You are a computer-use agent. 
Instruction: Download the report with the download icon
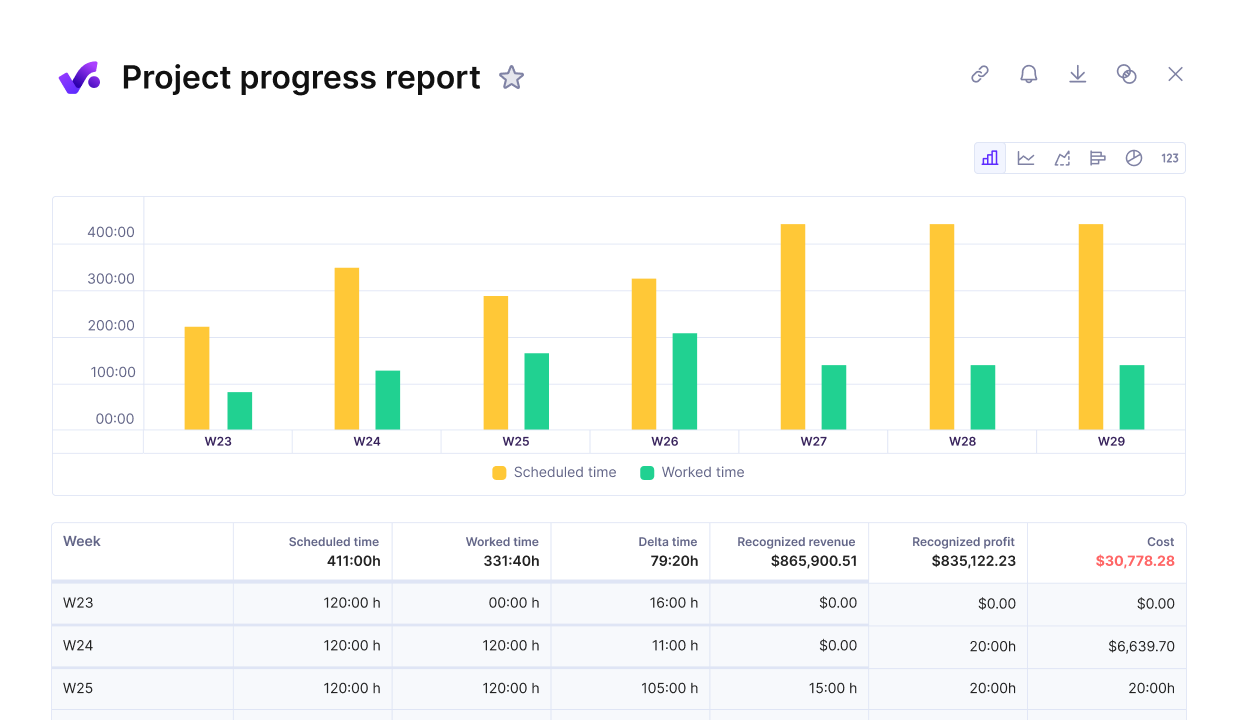click(1077, 74)
